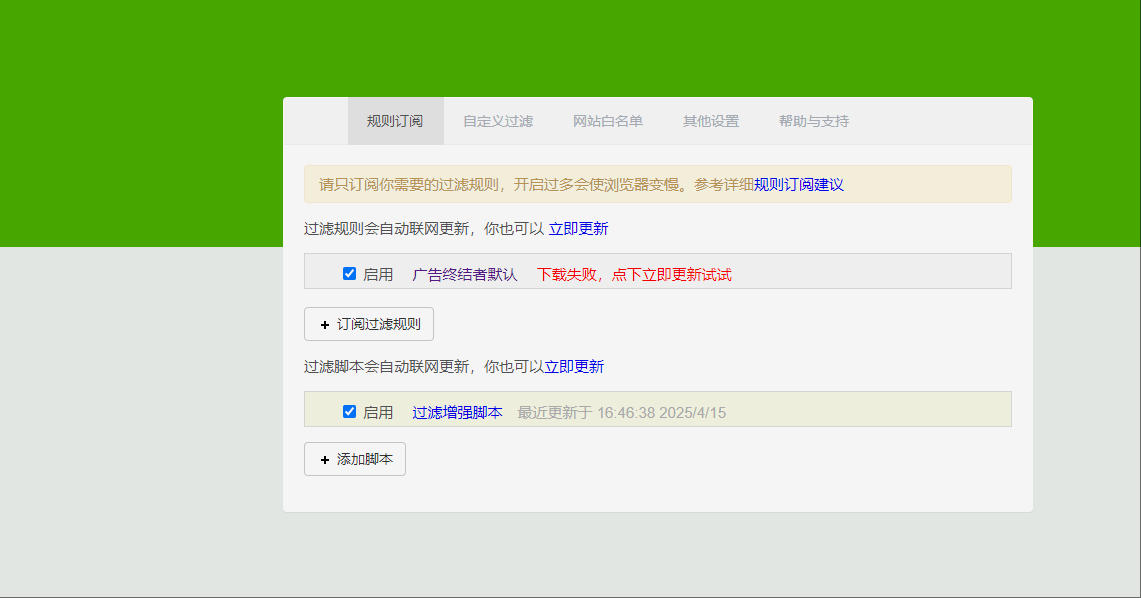Viewport: 1141px width, 598px height.
Task: Open the 自定义过滤 tab
Action: pyautogui.click(x=498, y=121)
